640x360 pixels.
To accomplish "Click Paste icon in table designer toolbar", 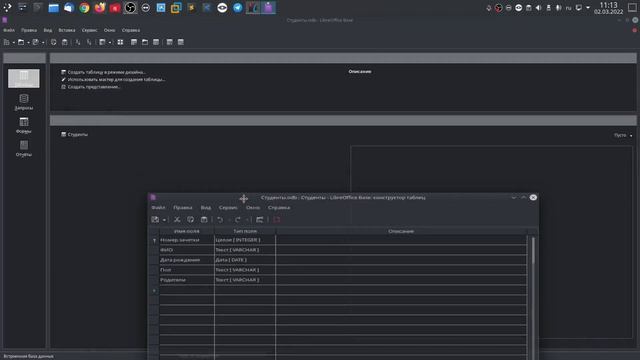I will click(204, 220).
